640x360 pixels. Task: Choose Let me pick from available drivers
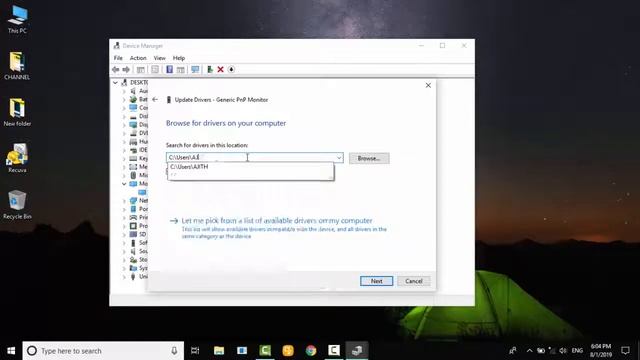tap(277, 221)
